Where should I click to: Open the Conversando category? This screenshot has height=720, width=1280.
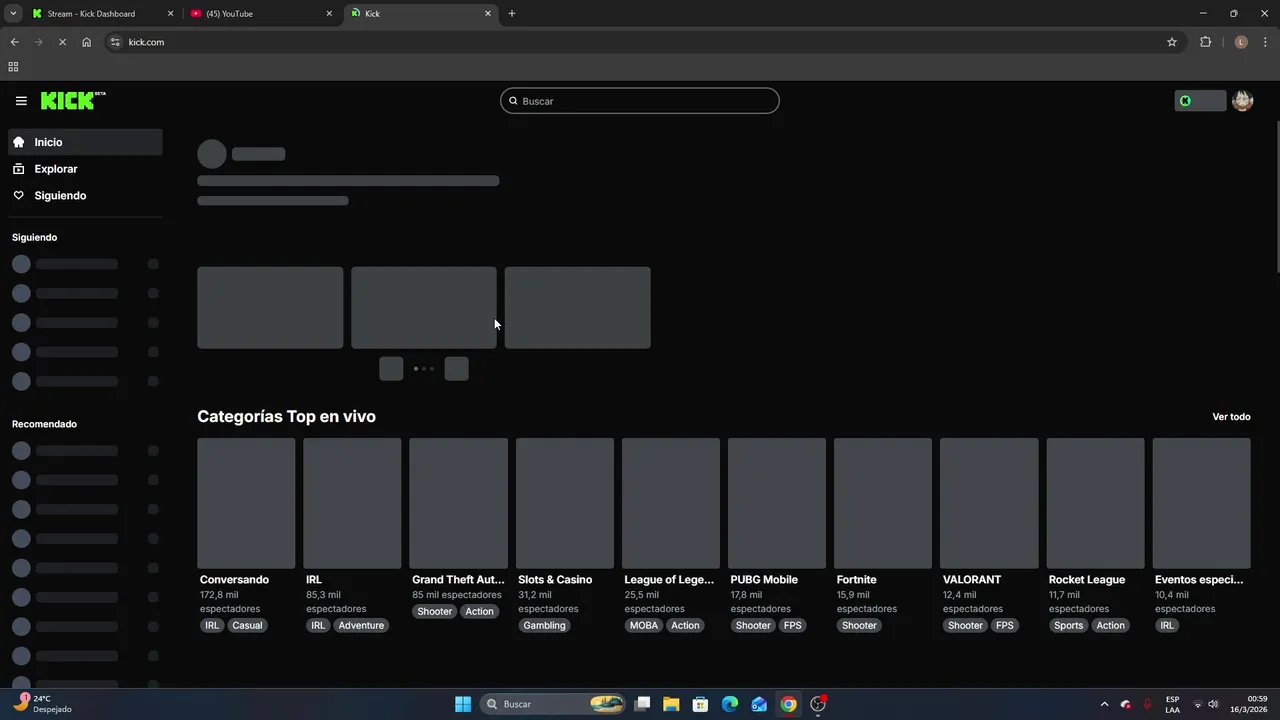point(234,580)
